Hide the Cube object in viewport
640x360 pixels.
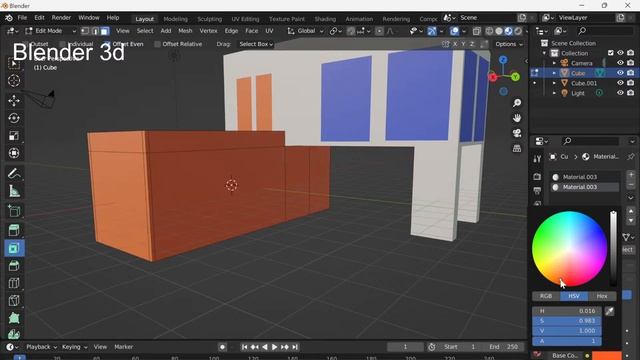coord(620,73)
